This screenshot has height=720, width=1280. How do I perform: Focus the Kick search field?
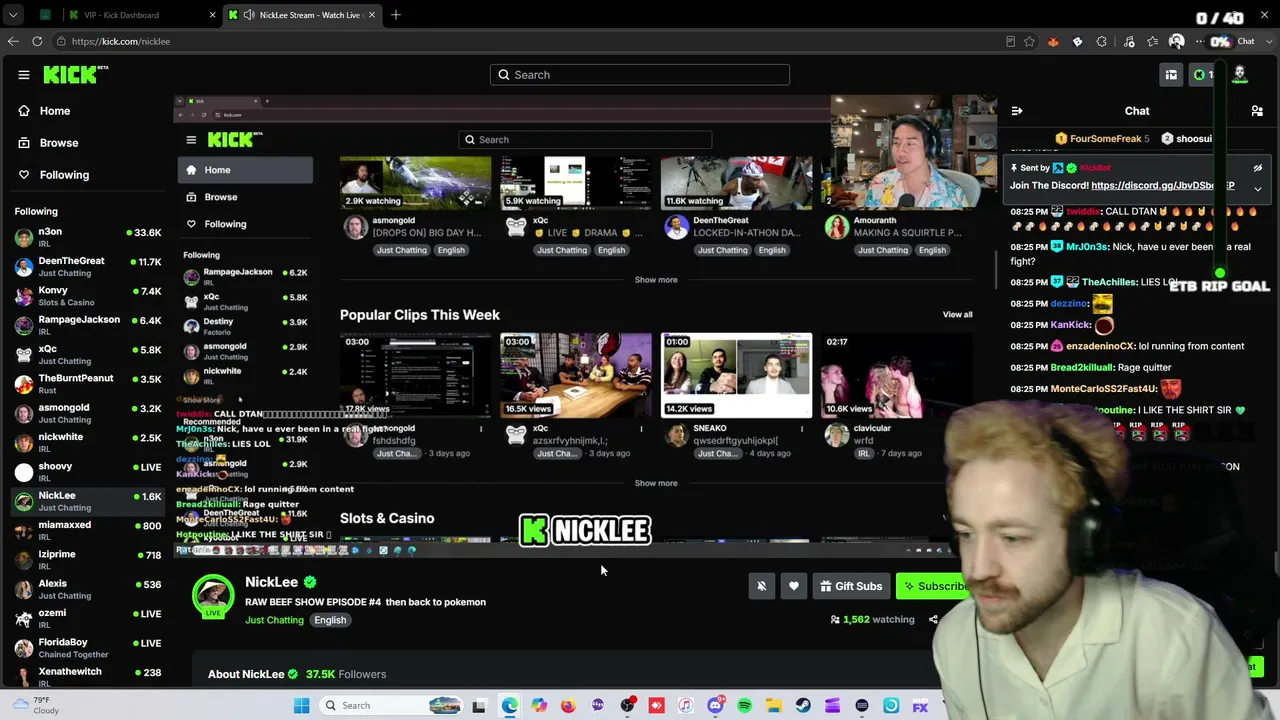pyautogui.click(x=640, y=75)
